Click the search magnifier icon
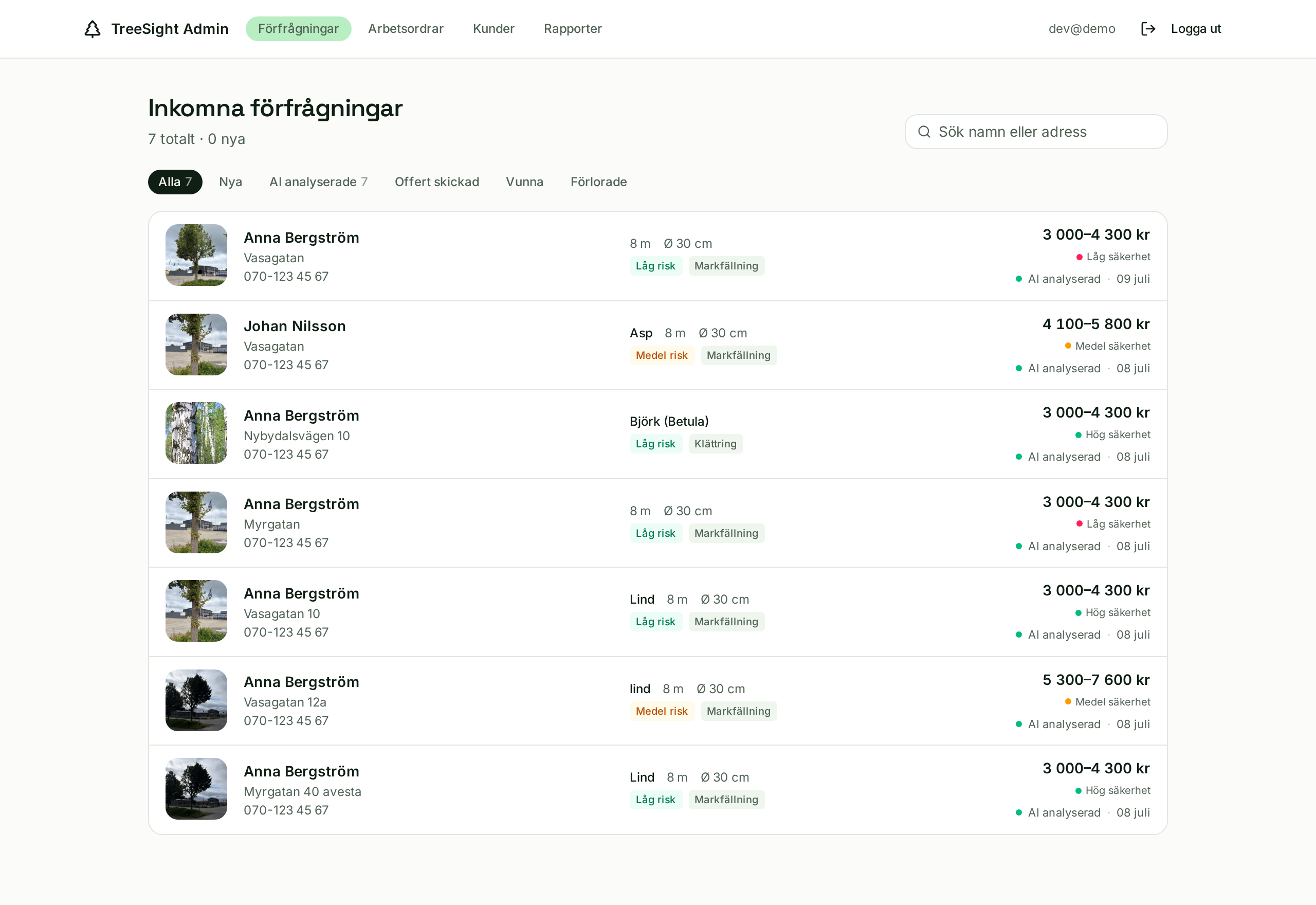Screen dimensions: 1316x905 coord(924,132)
